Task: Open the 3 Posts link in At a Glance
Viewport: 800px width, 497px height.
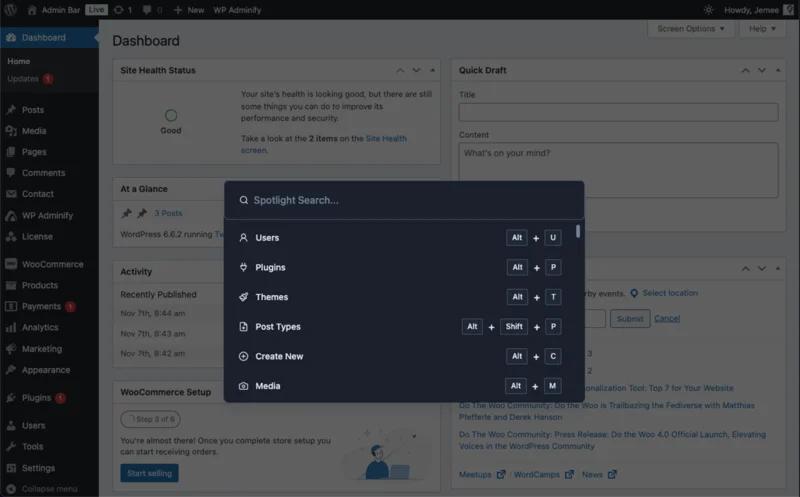Action: (168, 213)
